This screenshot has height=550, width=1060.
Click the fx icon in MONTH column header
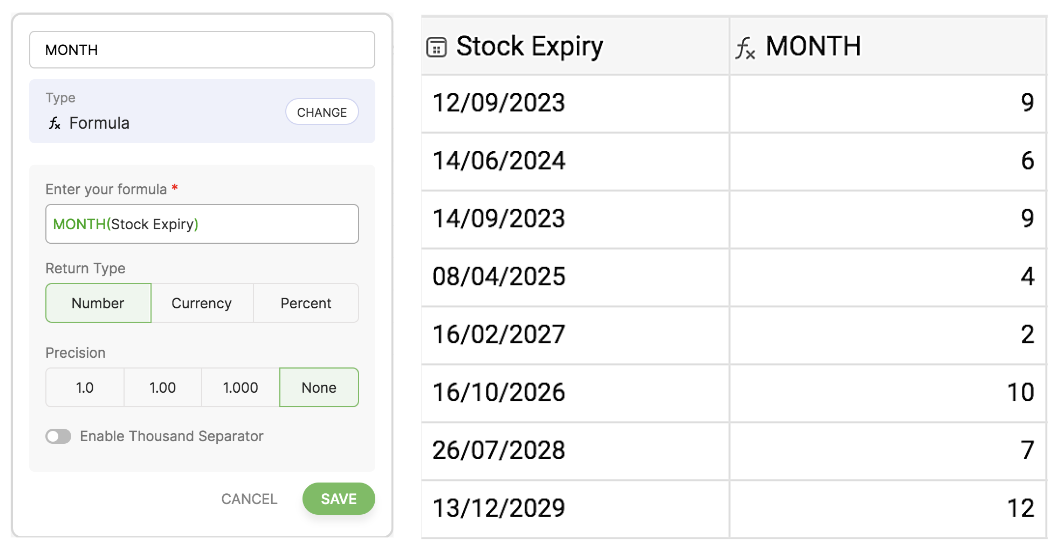pyautogui.click(x=745, y=47)
